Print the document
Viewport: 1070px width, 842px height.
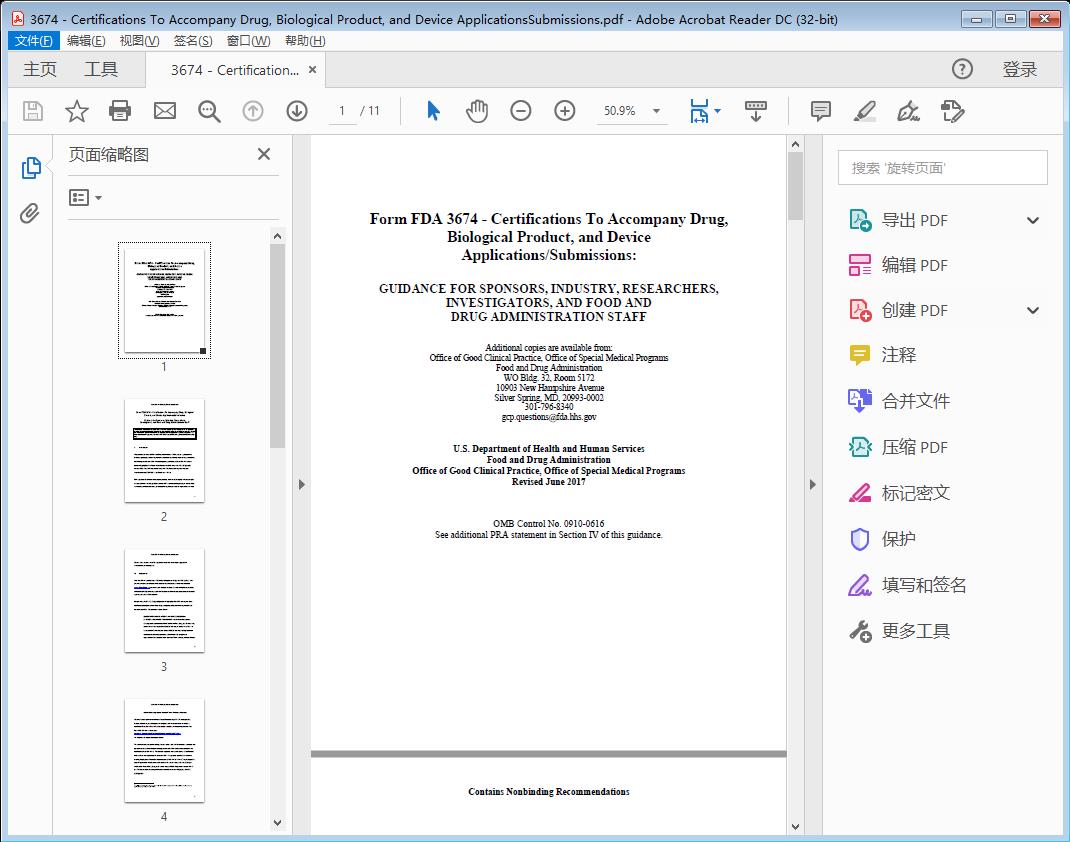pyautogui.click(x=120, y=111)
